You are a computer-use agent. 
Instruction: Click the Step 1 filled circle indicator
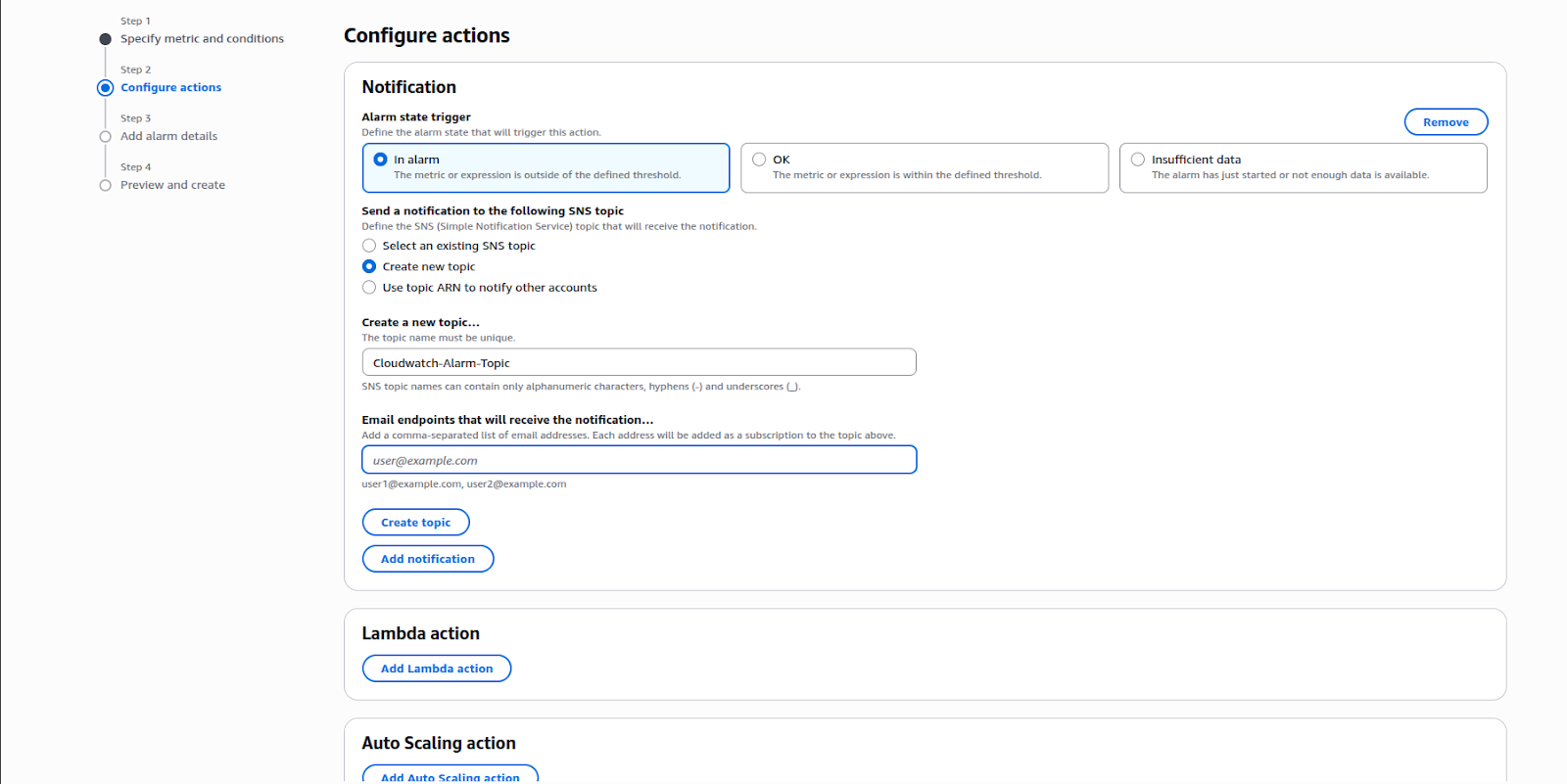pyautogui.click(x=106, y=39)
